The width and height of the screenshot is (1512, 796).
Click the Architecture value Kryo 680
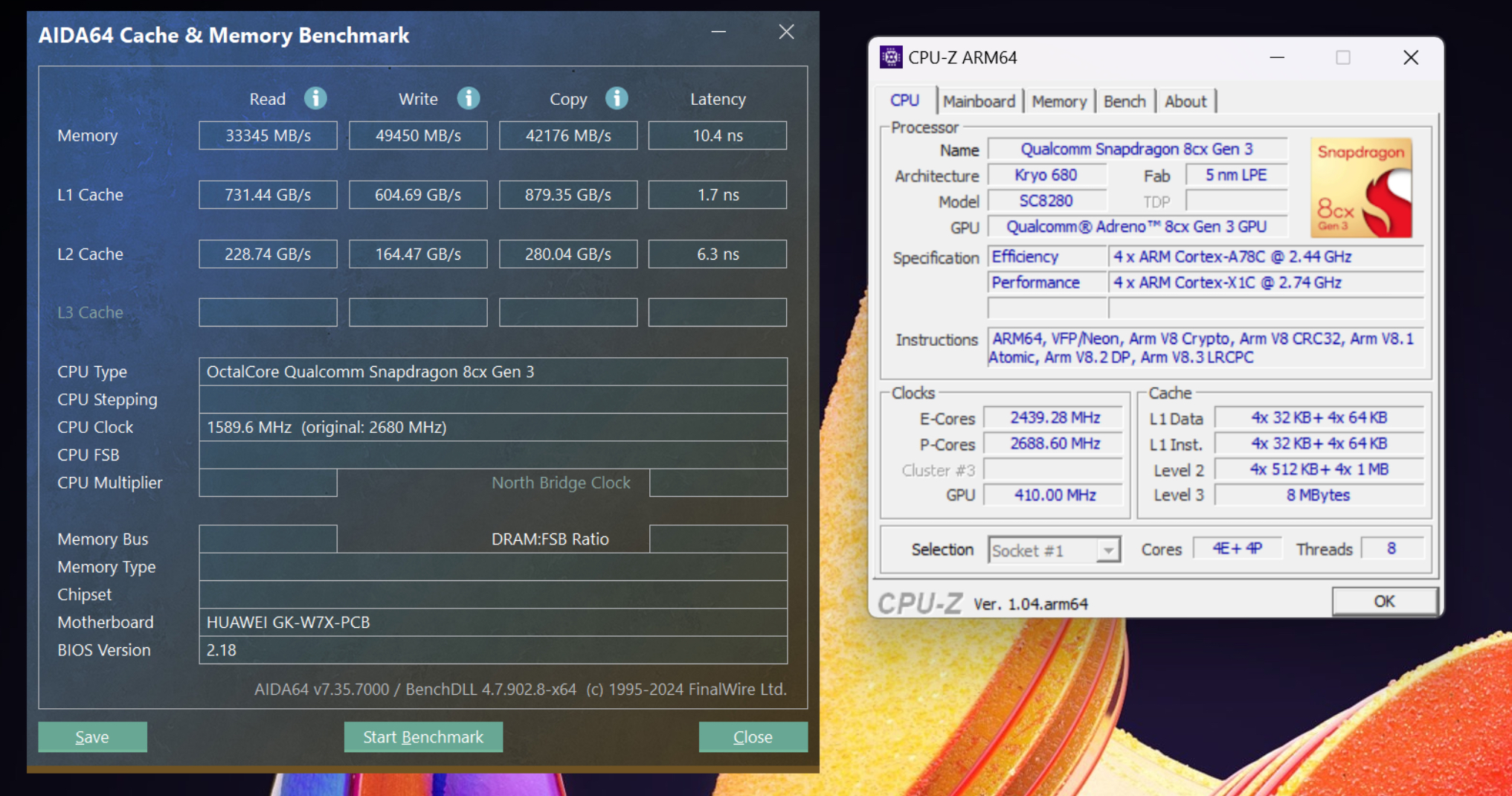tap(1046, 175)
